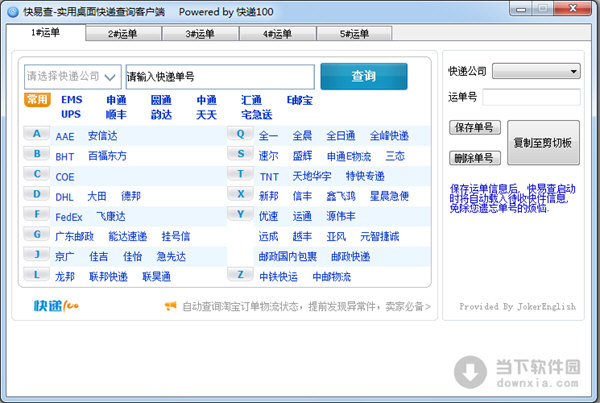Click the letter D index badge
Screen dimensions: 600x403
[x=37, y=194]
